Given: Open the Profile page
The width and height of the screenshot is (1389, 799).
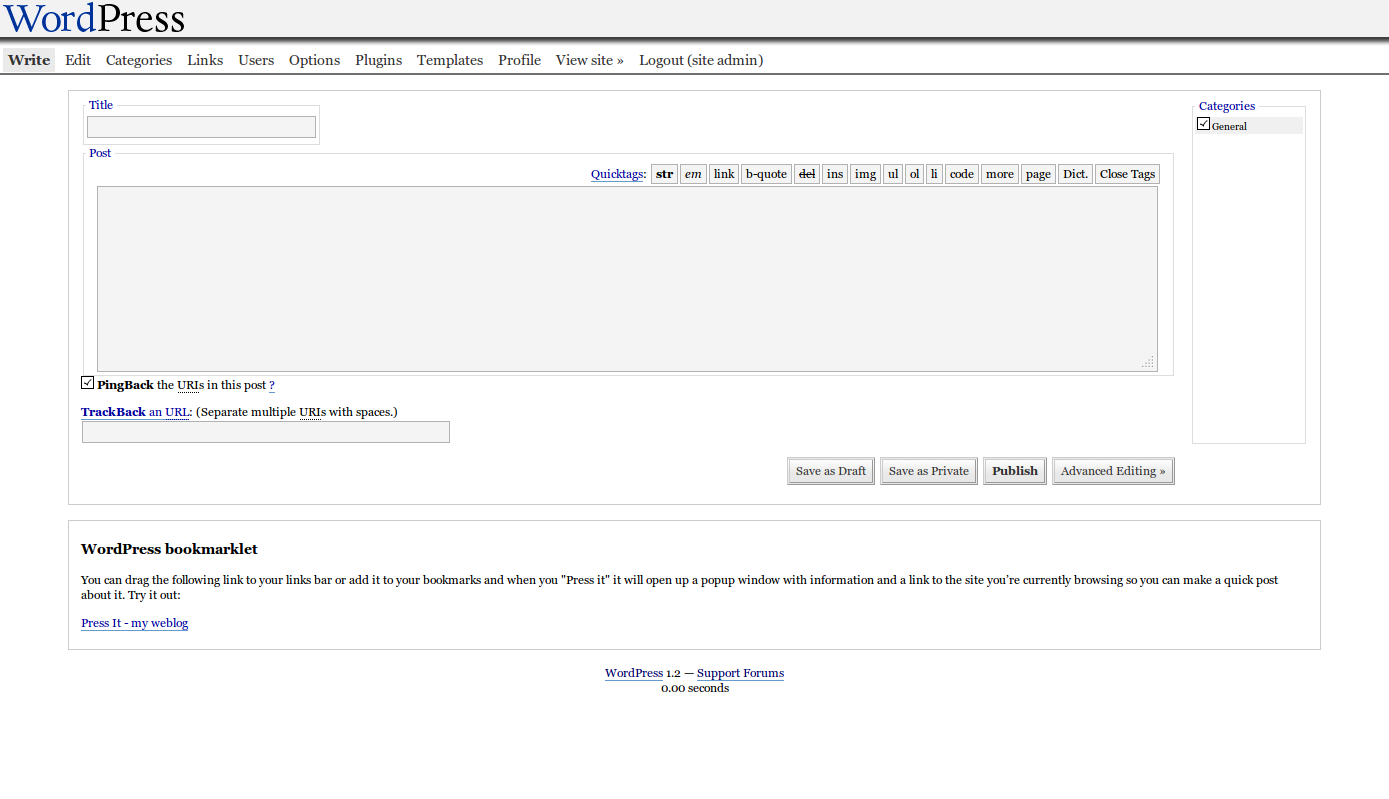Looking at the screenshot, I should pyautogui.click(x=520, y=60).
